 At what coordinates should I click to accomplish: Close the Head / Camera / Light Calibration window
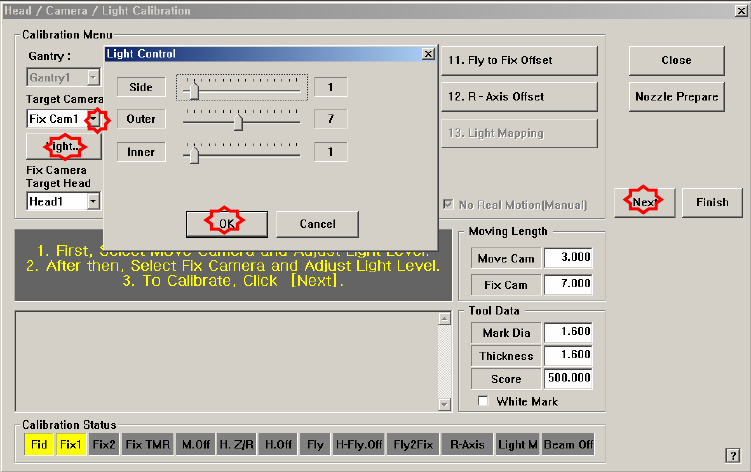(x=741, y=11)
